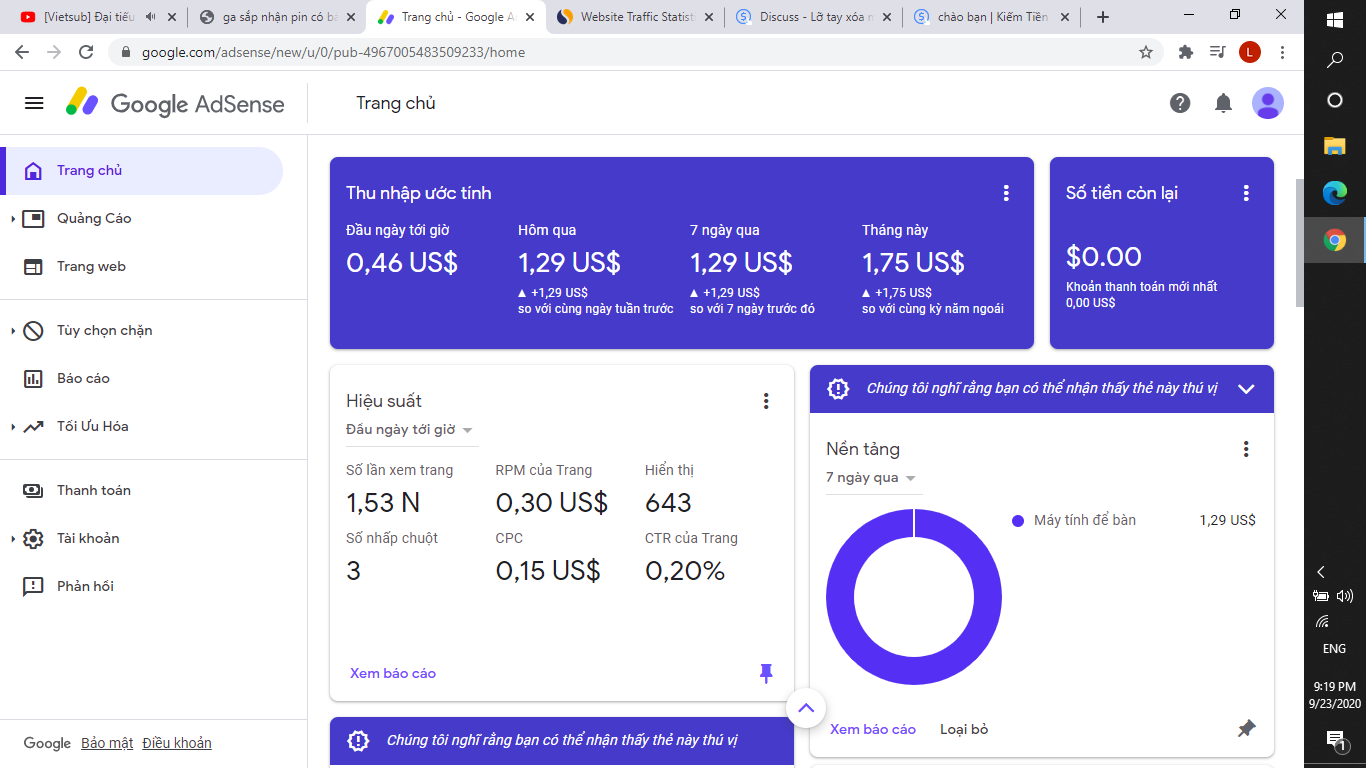Open the Thu nhập ước tính options menu
Viewport: 1366px width, 768px height.
coord(1006,193)
